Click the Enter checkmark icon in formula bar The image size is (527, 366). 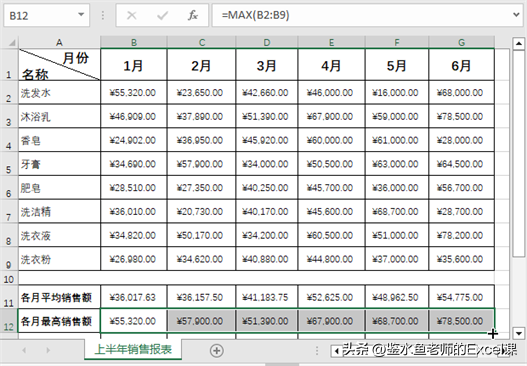tap(163, 15)
